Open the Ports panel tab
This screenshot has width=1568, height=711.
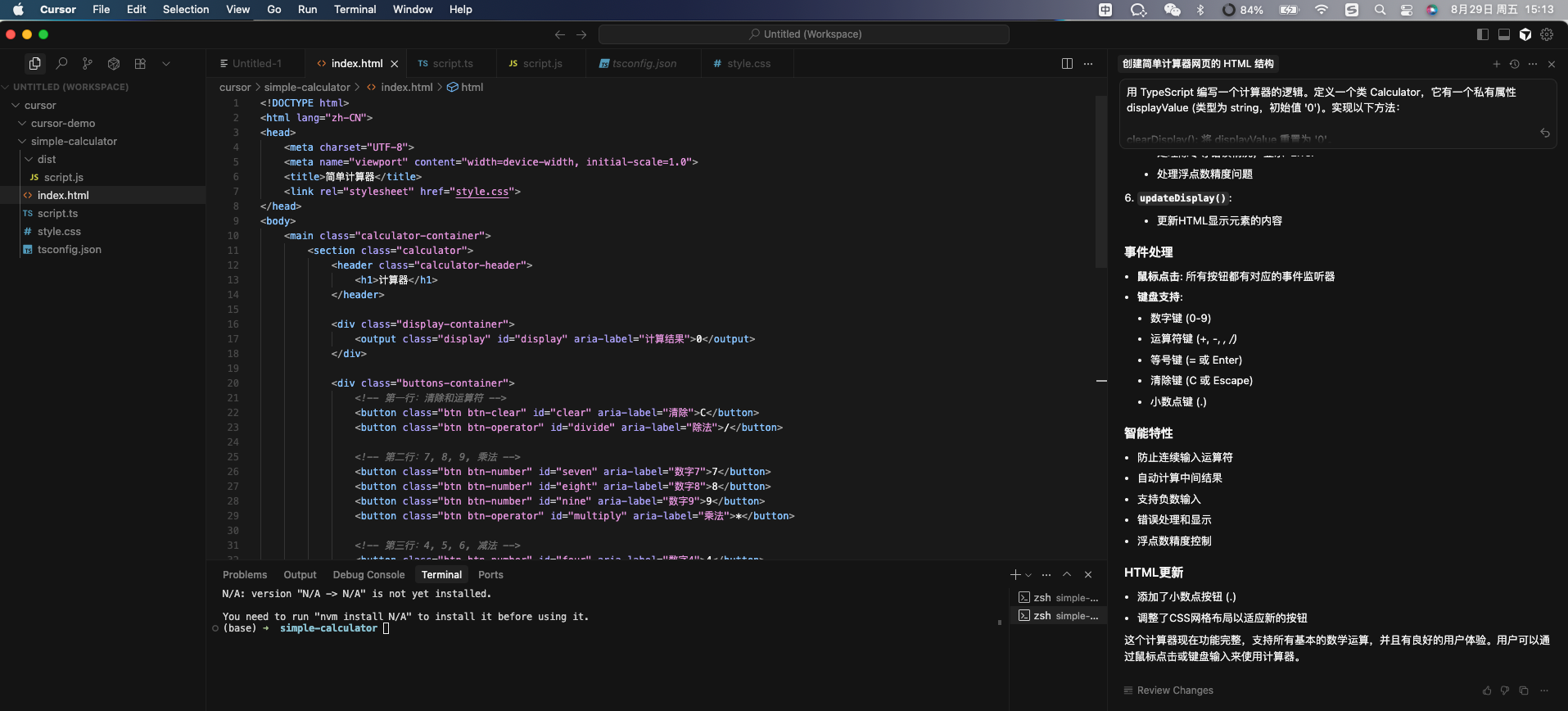(490, 575)
